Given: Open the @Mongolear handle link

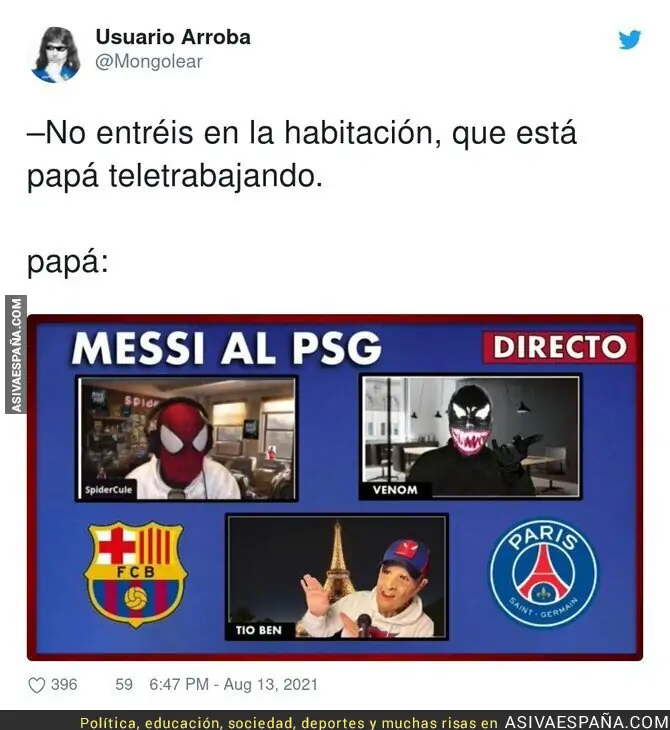Looking at the screenshot, I should pos(149,62).
